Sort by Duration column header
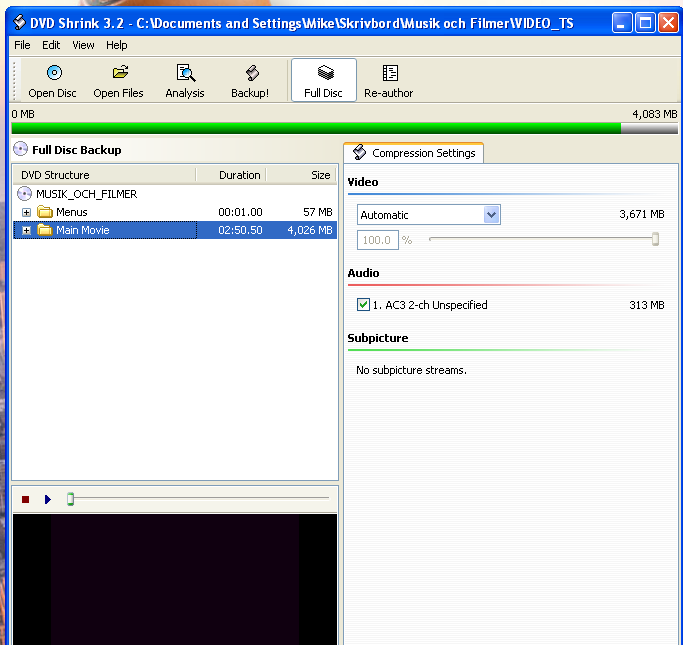 tap(231, 175)
